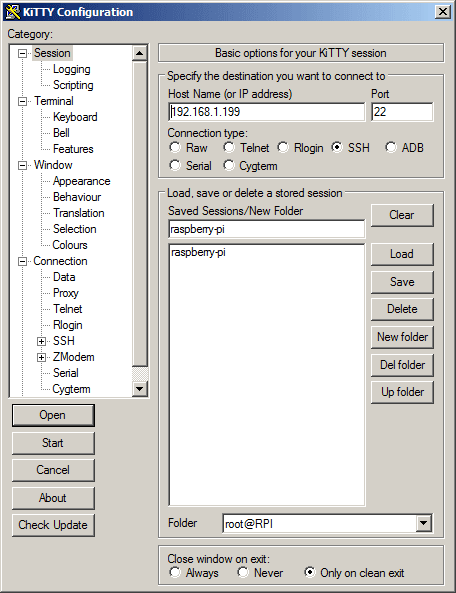Click the KiTTY icon in the title bar
456x593 pixels.
12,12
